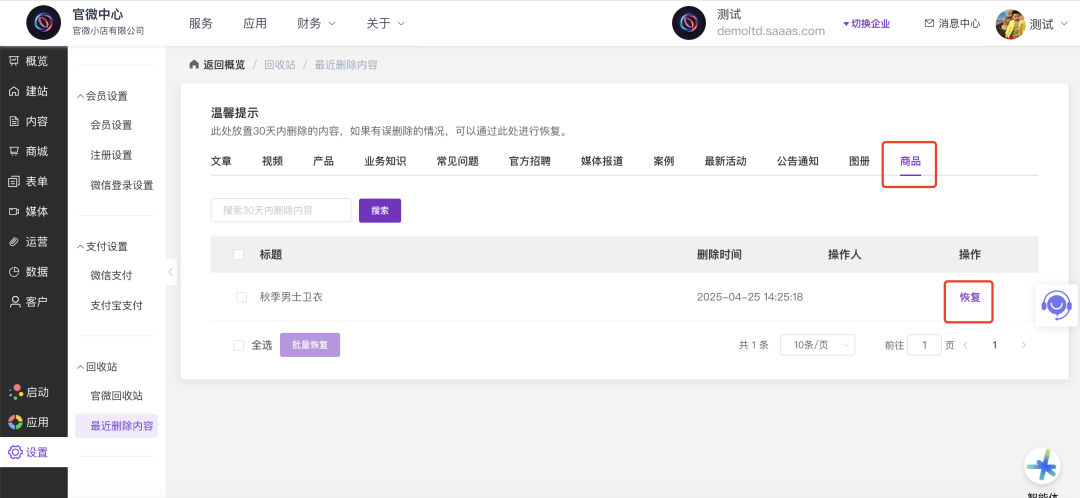The height and width of the screenshot is (498, 1080).
Task: Check the box for 秋季男士卫衣 row
Action: click(241, 297)
